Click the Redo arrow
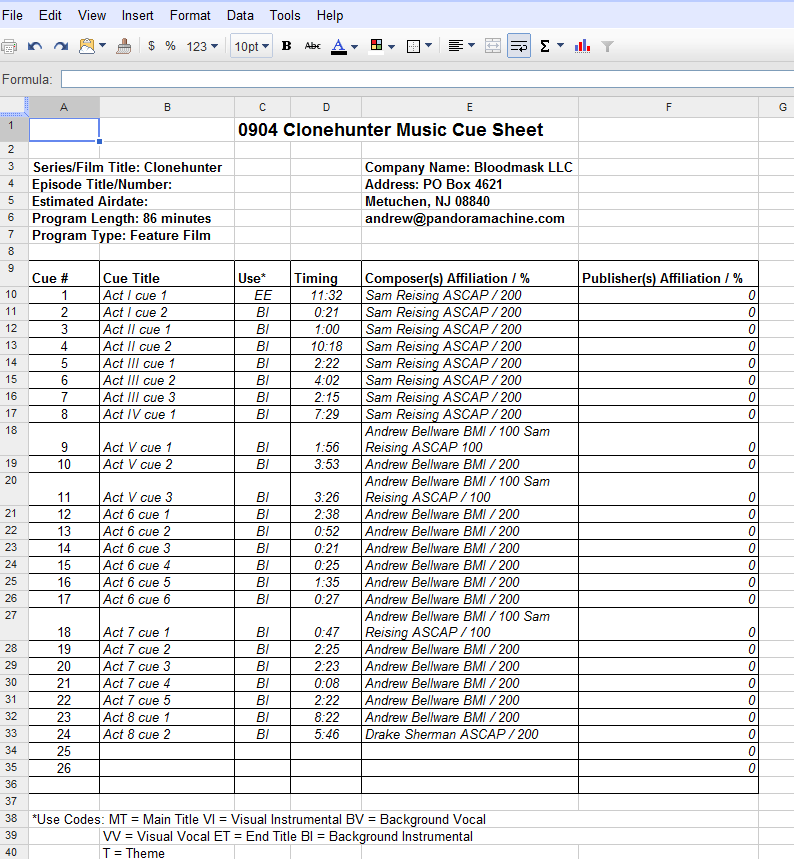The image size is (794, 859). [61, 46]
